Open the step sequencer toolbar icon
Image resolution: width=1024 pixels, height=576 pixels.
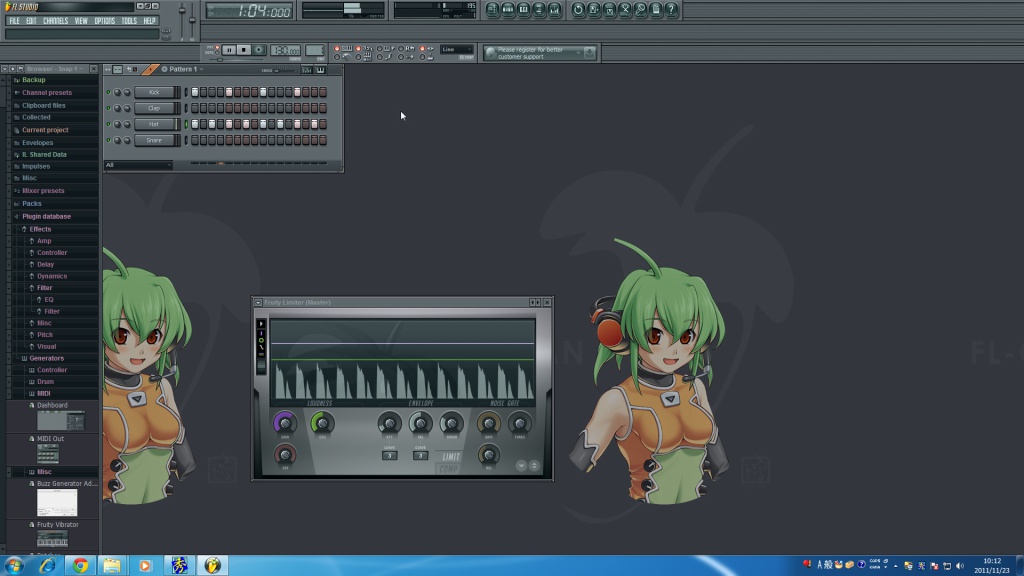point(508,10)
